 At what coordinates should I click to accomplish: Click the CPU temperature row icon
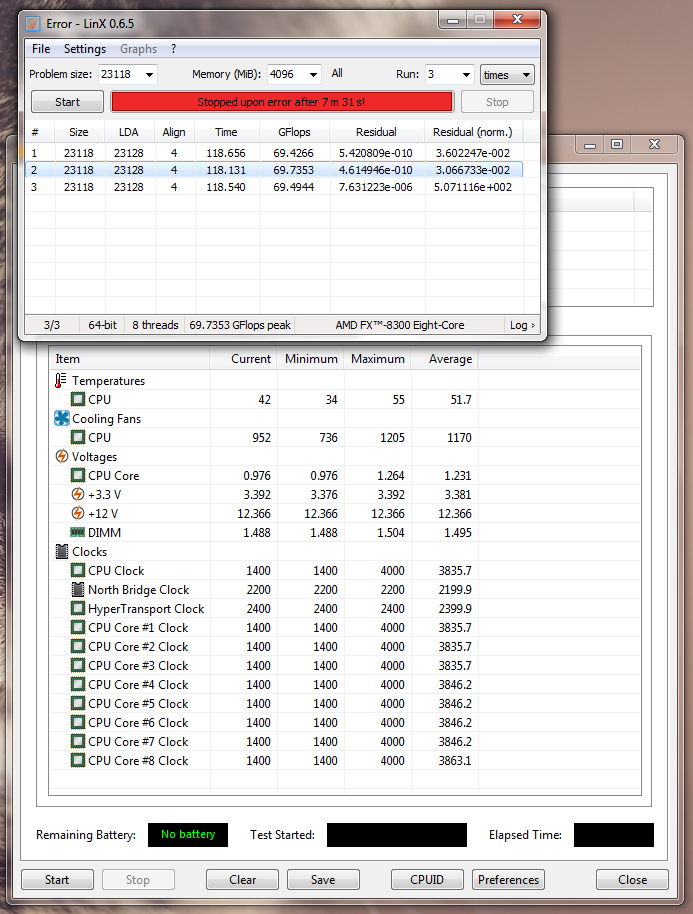(78, 399)
